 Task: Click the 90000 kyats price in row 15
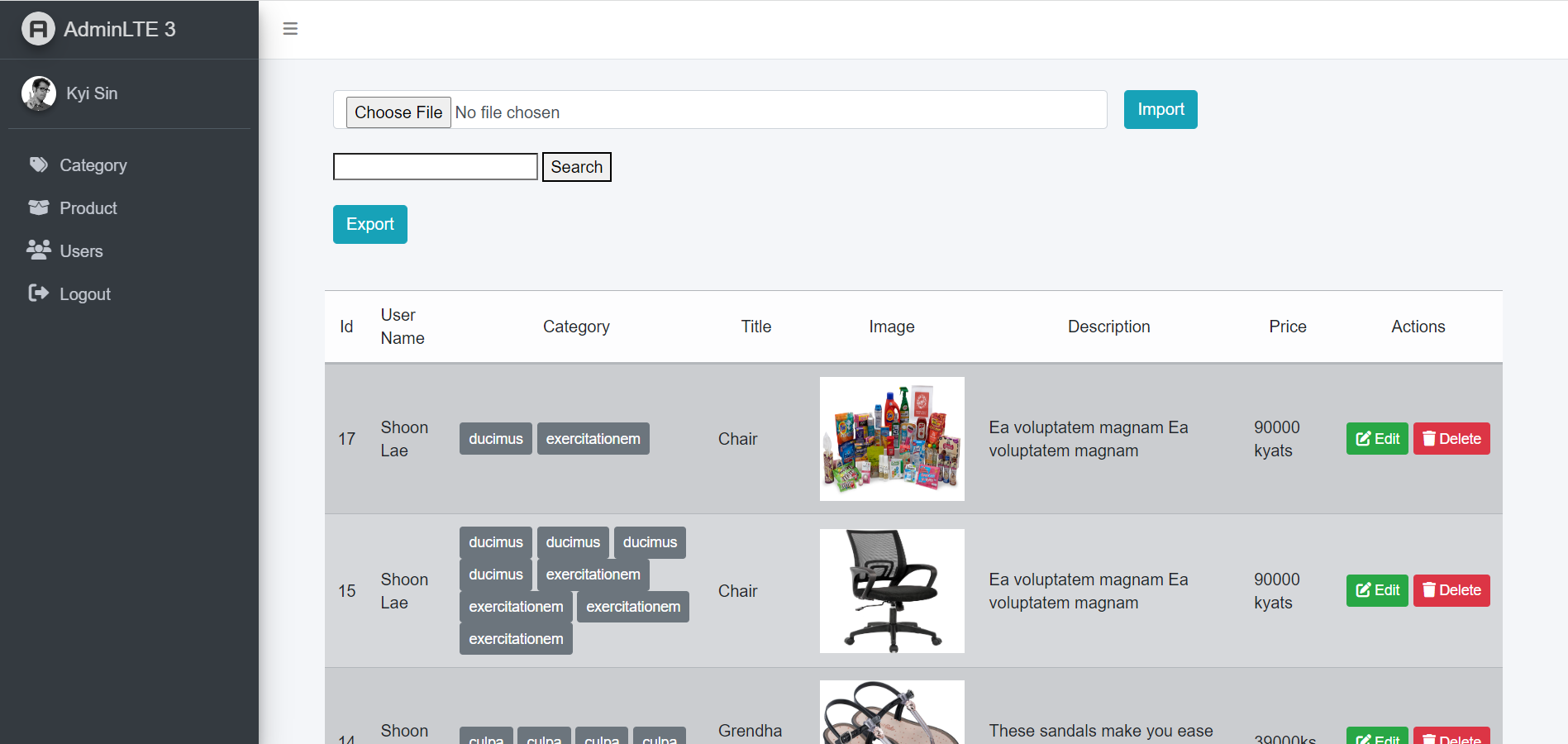click(1277, 591)
